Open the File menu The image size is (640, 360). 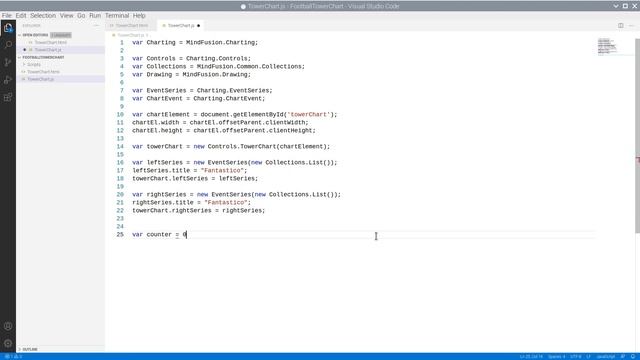pyautogui.click(x=7, y=16)
